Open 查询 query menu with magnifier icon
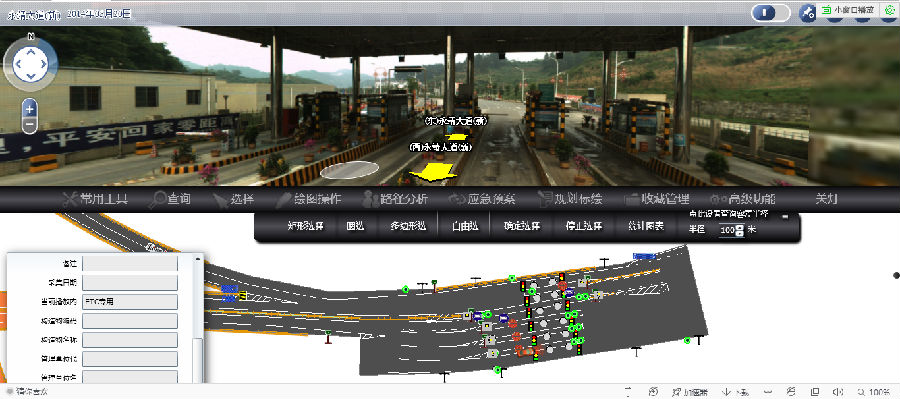 point(169,199)
